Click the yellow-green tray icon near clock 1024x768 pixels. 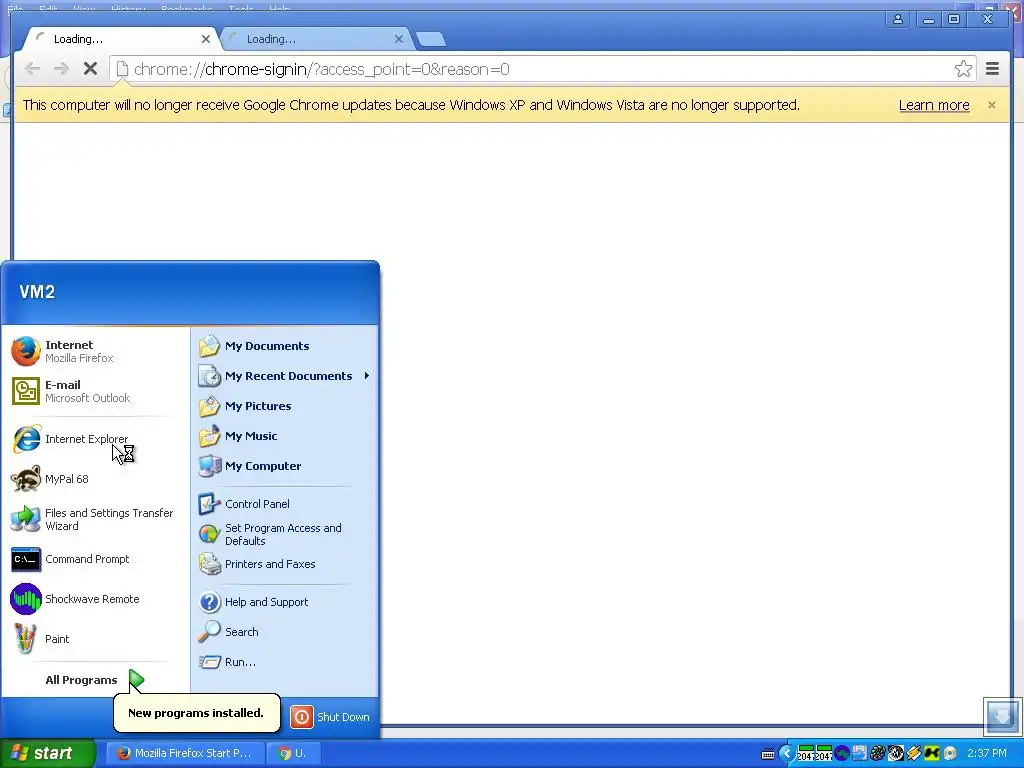click(932, 754)
